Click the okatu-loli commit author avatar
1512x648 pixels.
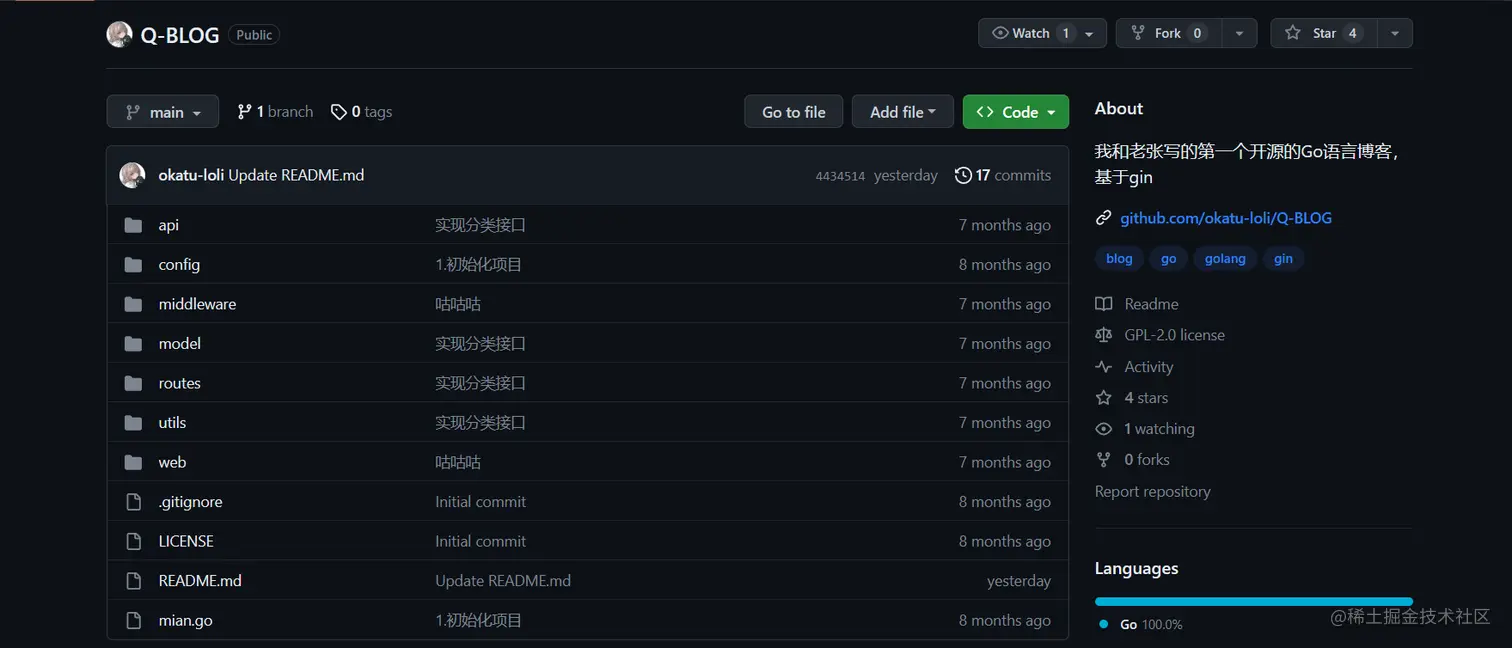[x=132, y=175]
